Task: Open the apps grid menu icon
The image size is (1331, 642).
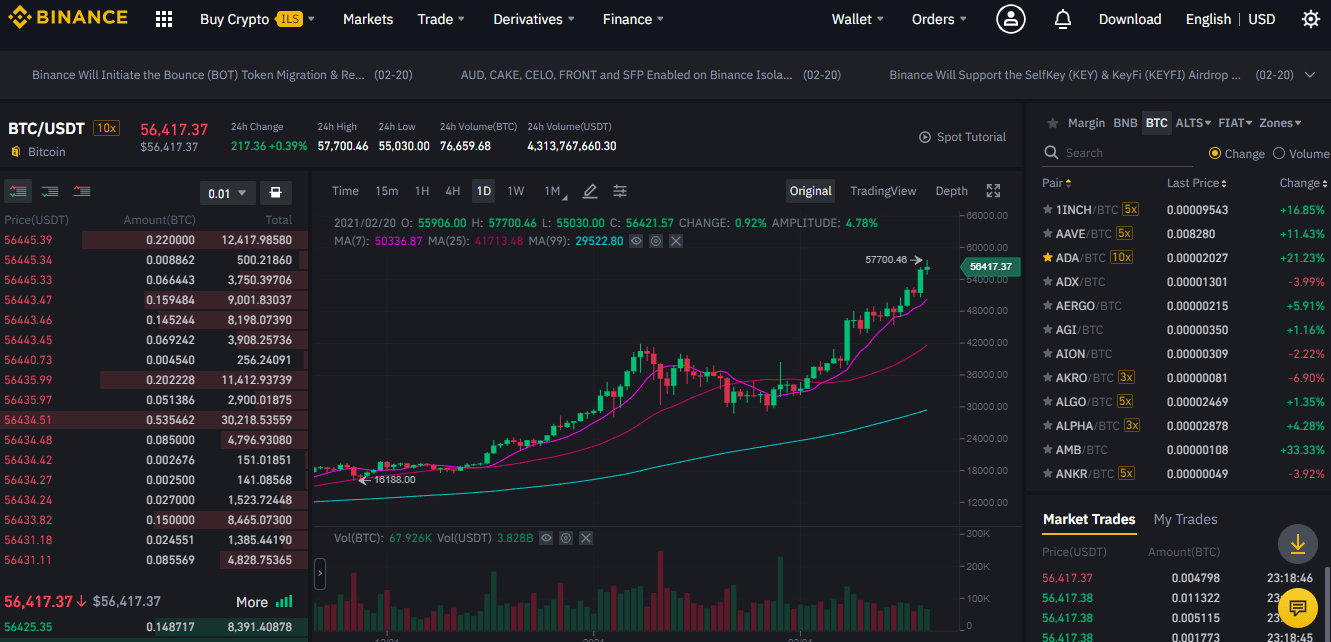Action: coord(164,19)
